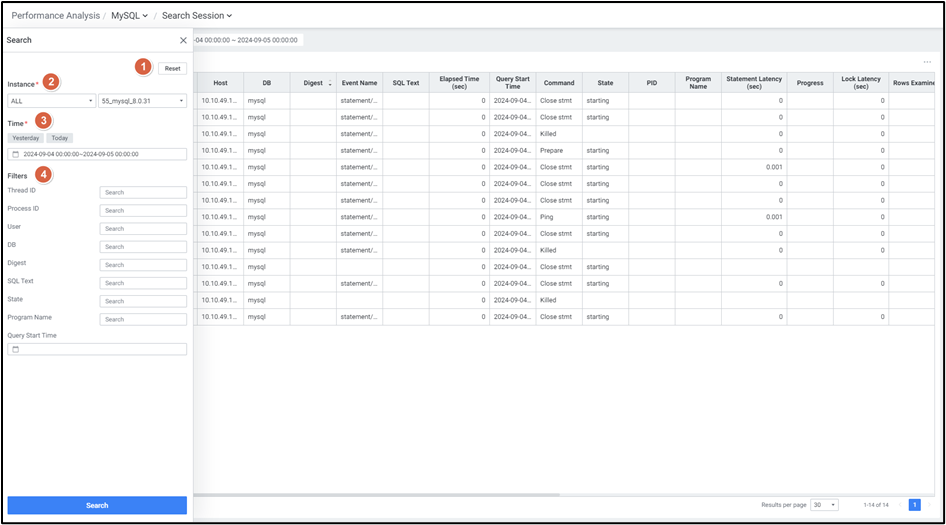
Task: Open the three-dots table options menu
Action: pyautogui.click(x=927, y=62)
